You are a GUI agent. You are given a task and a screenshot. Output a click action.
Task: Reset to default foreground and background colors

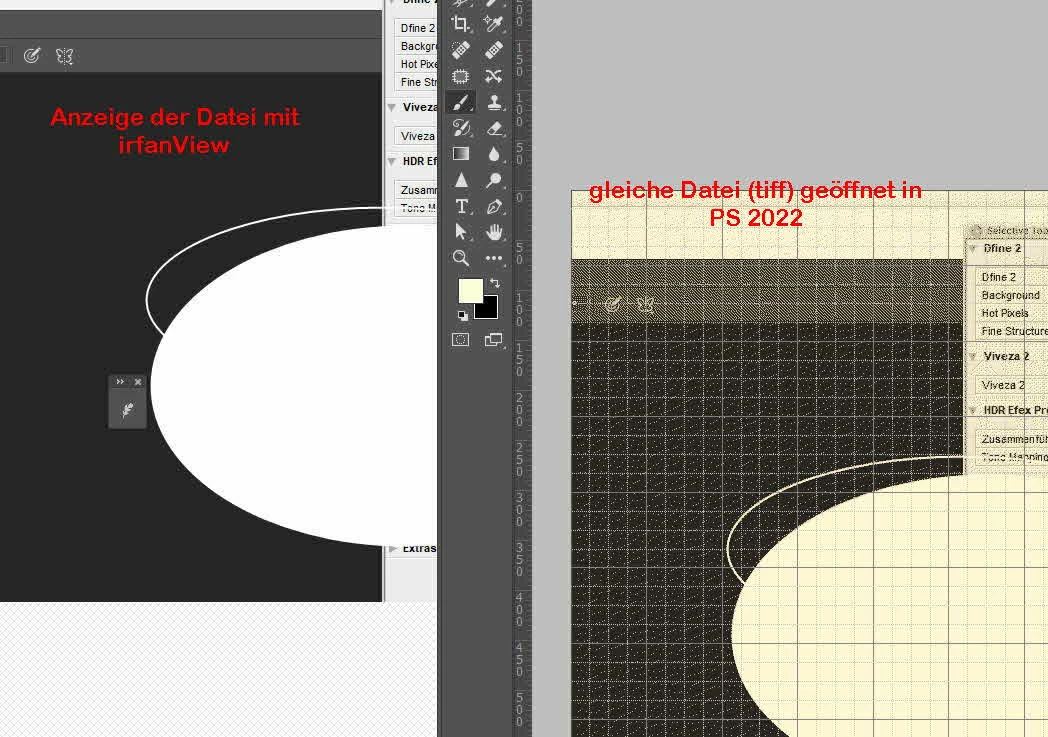[463, 315]
